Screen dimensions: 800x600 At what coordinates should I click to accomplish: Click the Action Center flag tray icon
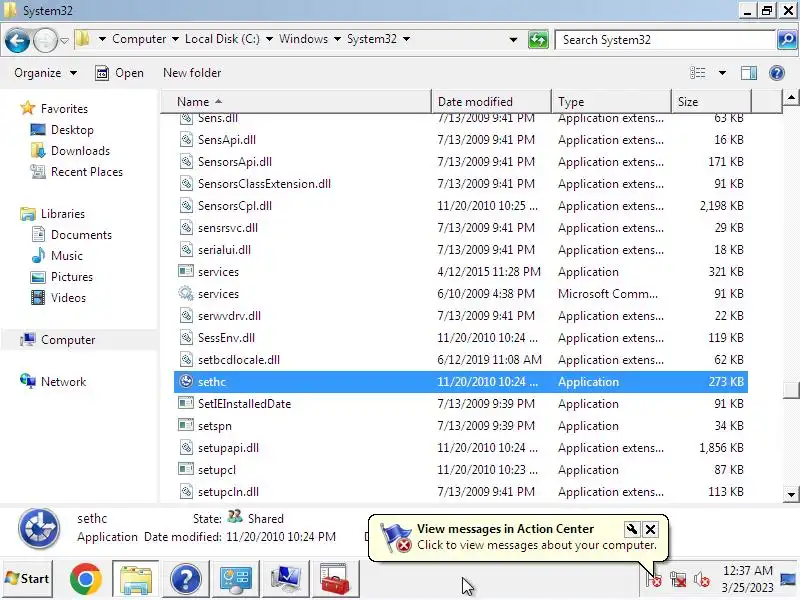654,580
